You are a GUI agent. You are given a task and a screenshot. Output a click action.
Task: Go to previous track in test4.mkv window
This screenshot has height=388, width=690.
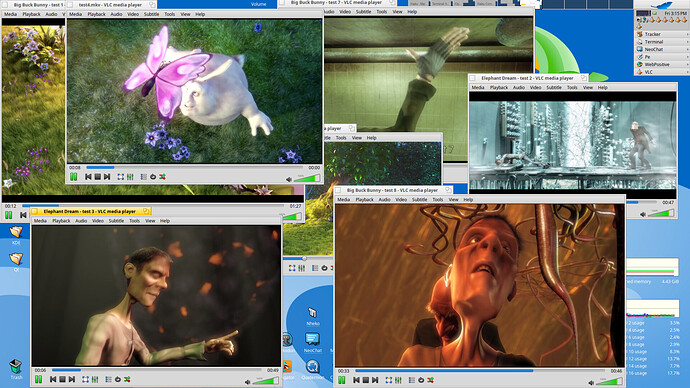coord(88,177)
